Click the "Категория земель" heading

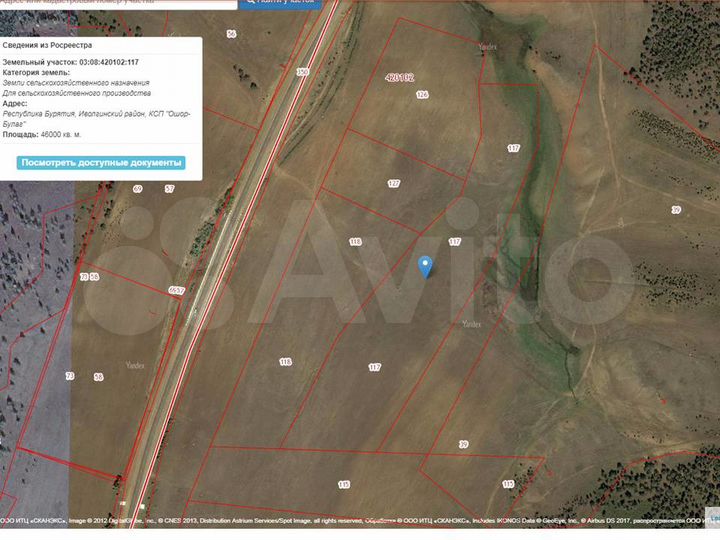[x=37, y=72]
